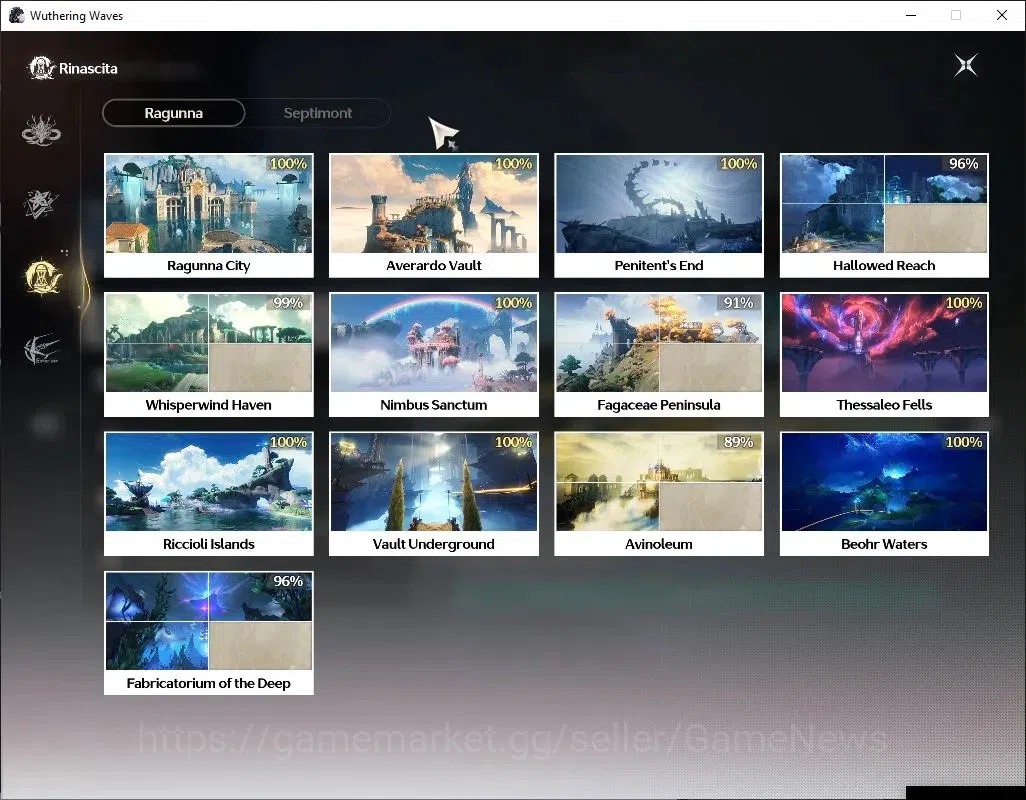Click the 99% progress on Whisperwind Haven

(288, 303)
